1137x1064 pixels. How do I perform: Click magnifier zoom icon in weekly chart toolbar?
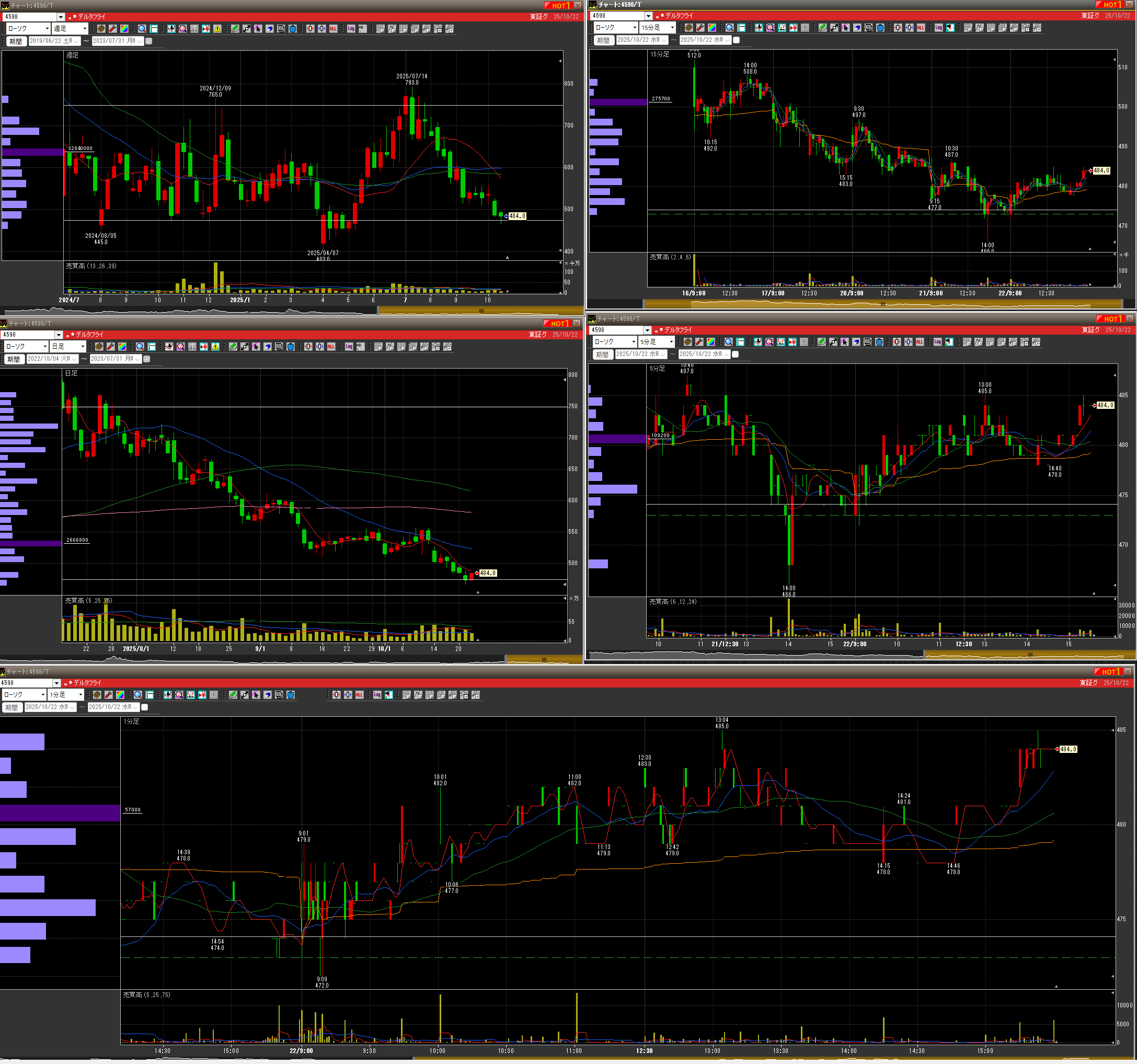pos(142,29)
